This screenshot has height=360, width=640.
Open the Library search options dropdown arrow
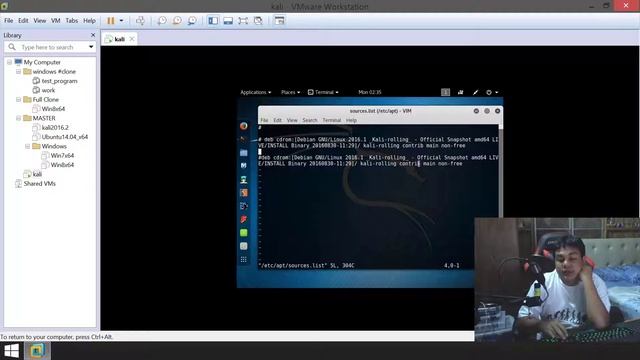[x=91, y=47]
